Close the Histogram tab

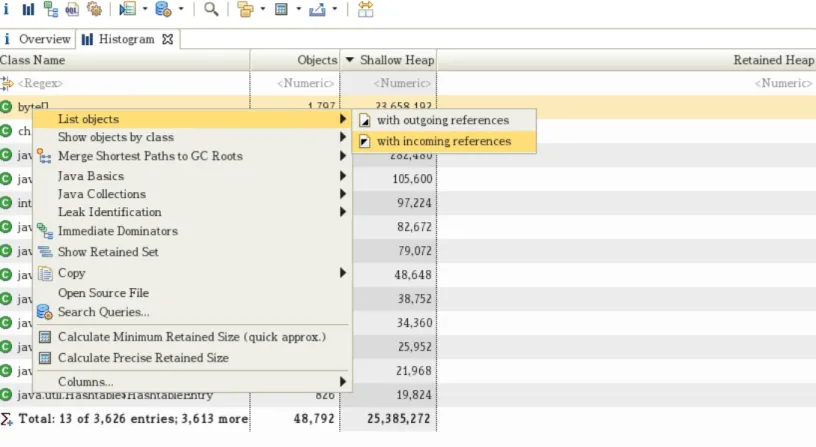pos(168,39)
